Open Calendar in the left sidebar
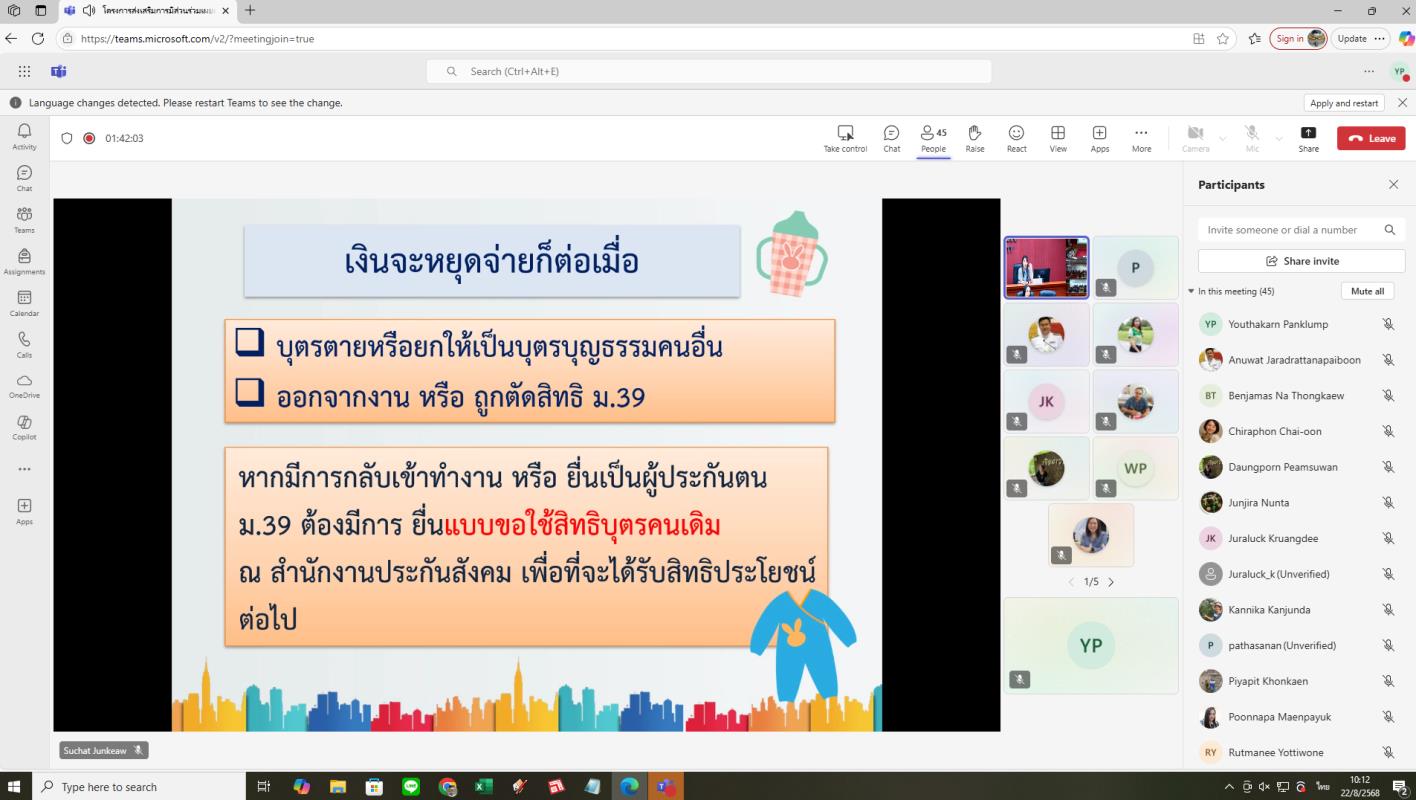Image resolution: width=1416 pixels, height=800 pixels. [x=24, y=303]
